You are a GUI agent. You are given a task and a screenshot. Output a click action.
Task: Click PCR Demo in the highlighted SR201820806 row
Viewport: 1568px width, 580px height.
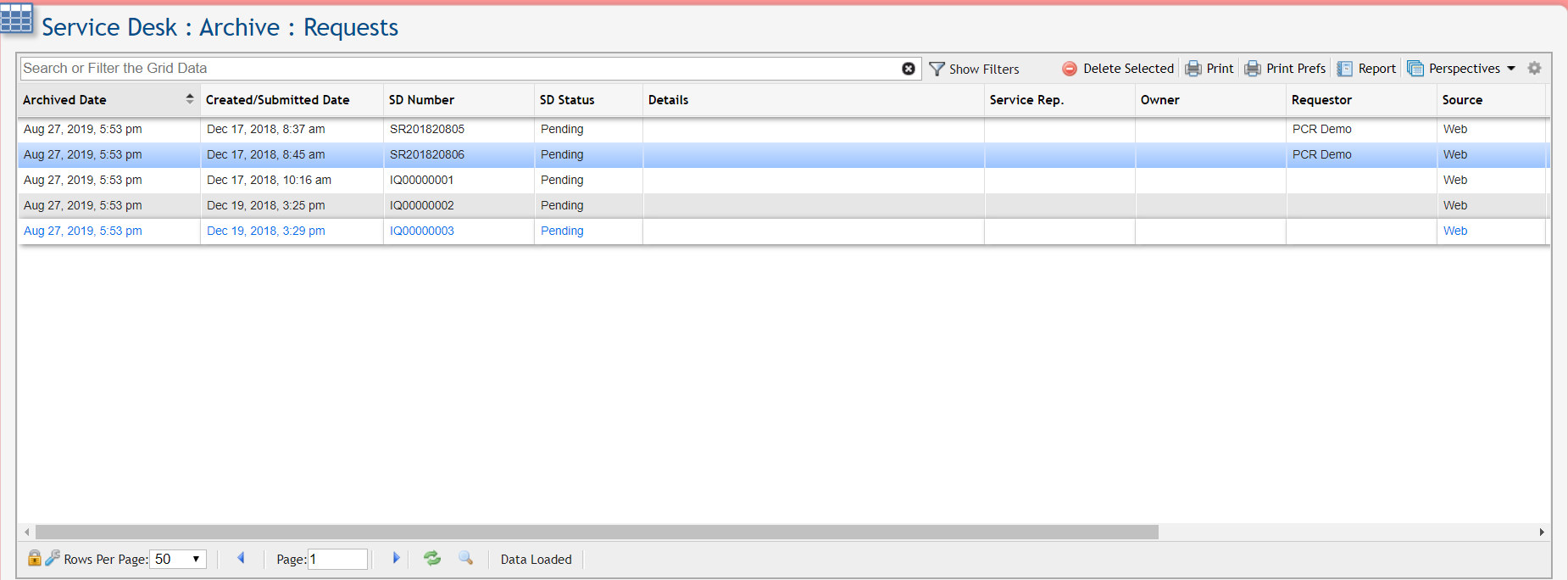tap(1321, 154)
